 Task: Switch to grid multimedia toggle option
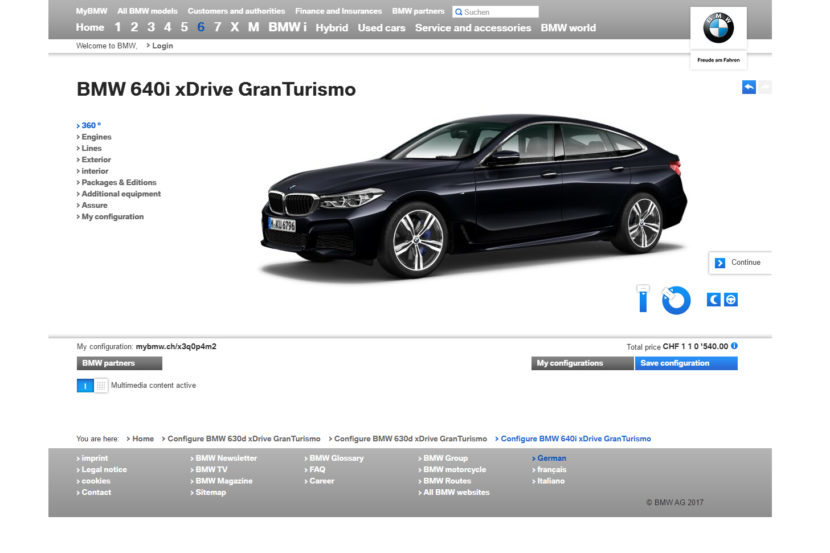tap(101, 385)
